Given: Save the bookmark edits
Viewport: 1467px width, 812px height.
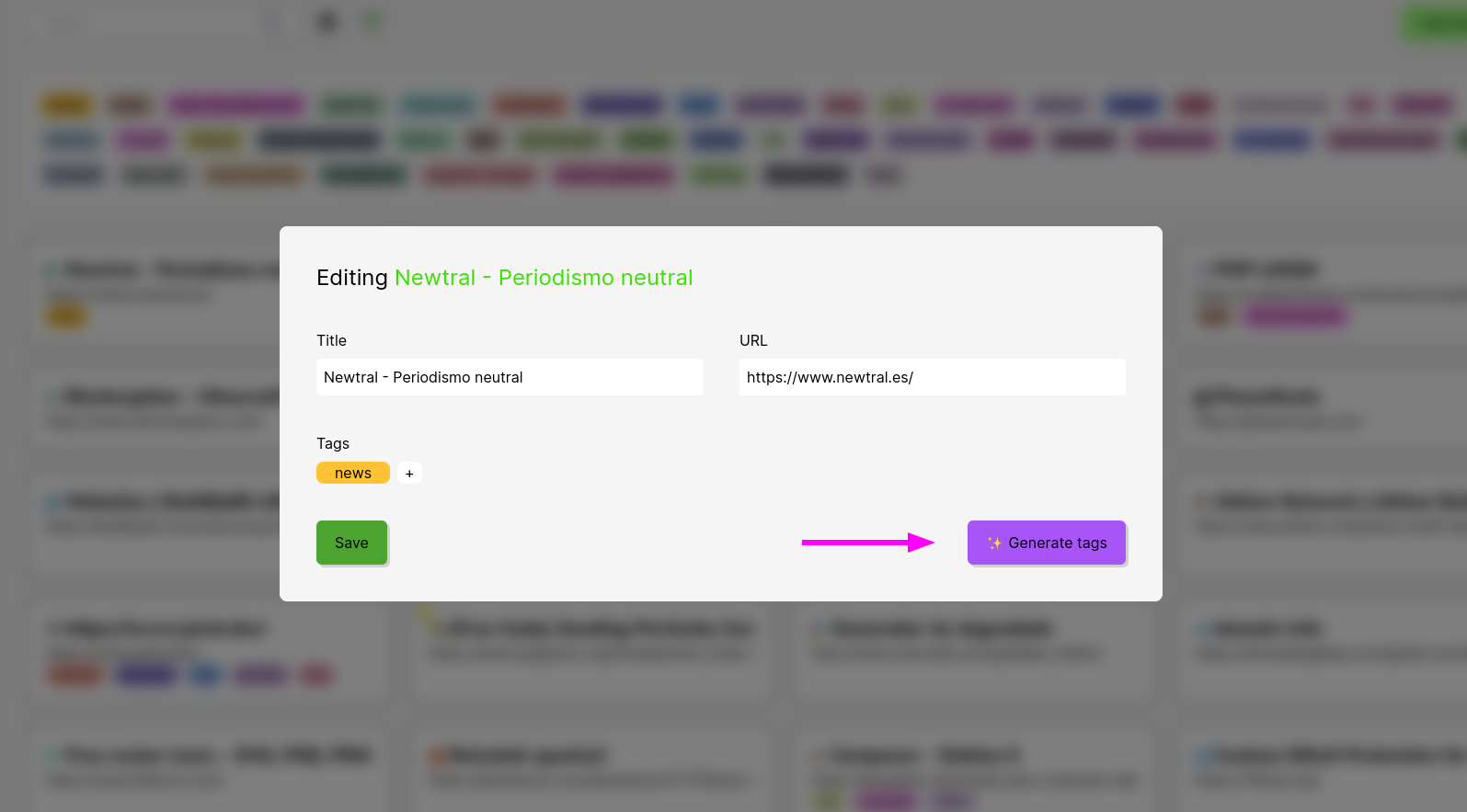Looking at the screenshot, I should click(x=351, y=543).
